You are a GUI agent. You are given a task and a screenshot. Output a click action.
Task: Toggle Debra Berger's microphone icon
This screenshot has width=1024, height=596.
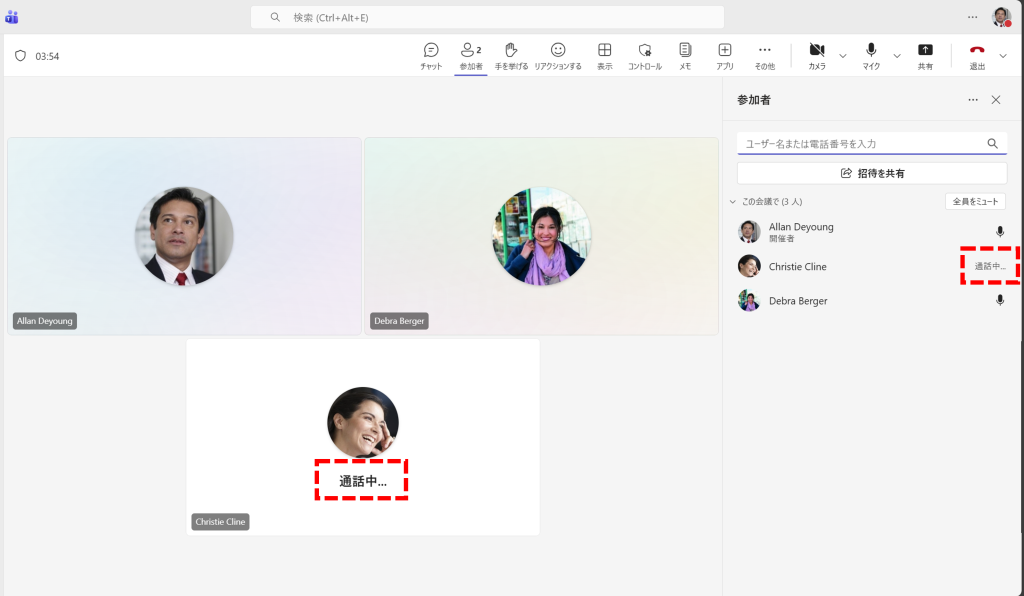1000,301
